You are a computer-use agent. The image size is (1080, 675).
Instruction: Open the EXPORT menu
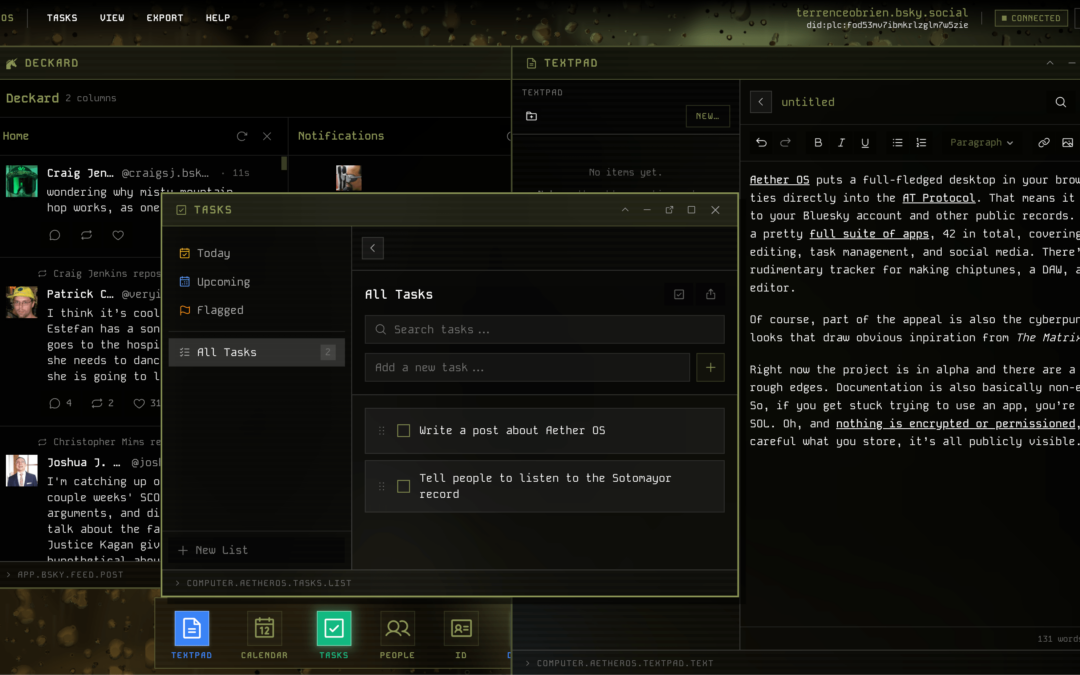[x=164, y=17]
